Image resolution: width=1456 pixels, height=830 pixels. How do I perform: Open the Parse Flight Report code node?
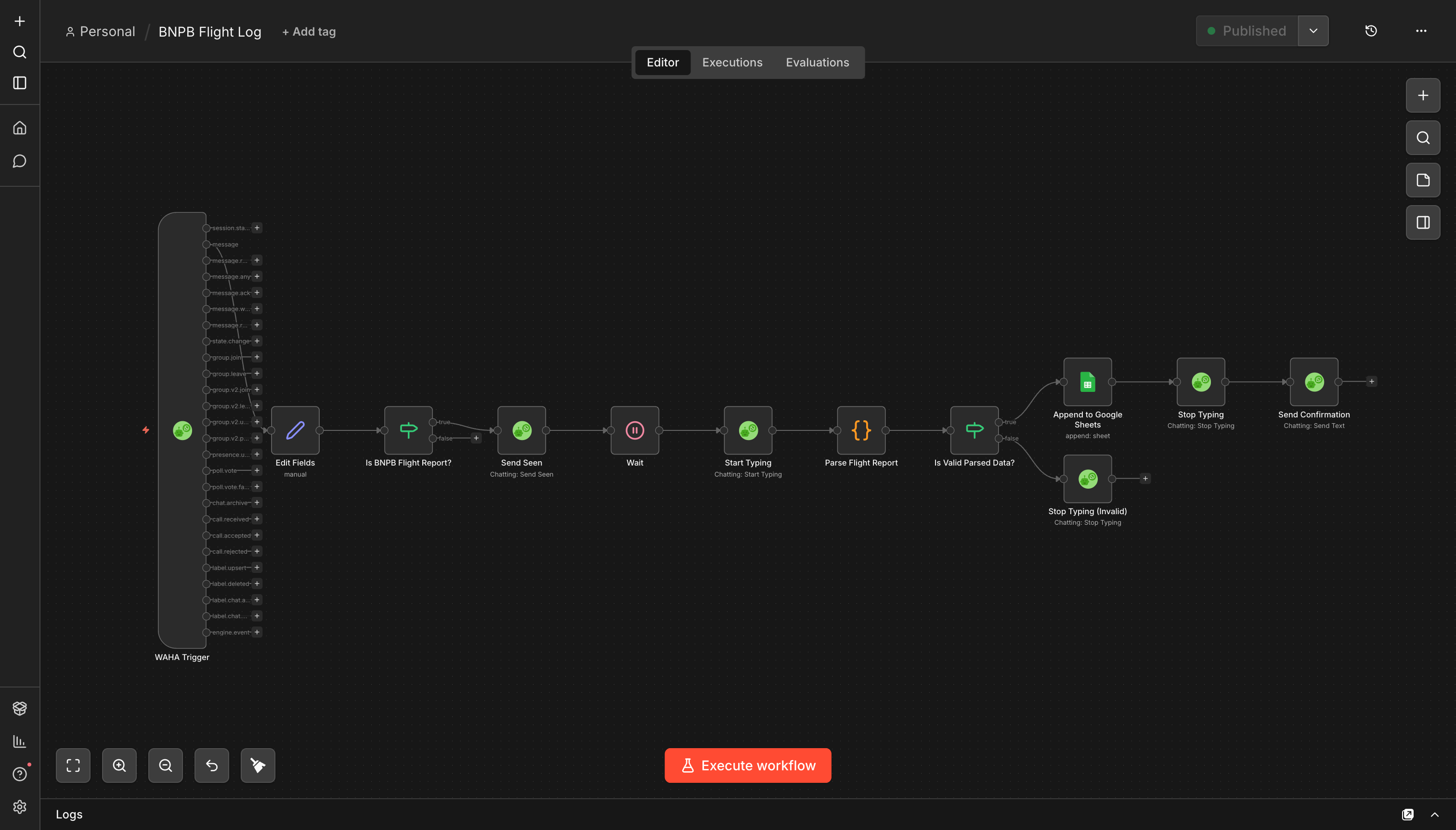point(861,430)
